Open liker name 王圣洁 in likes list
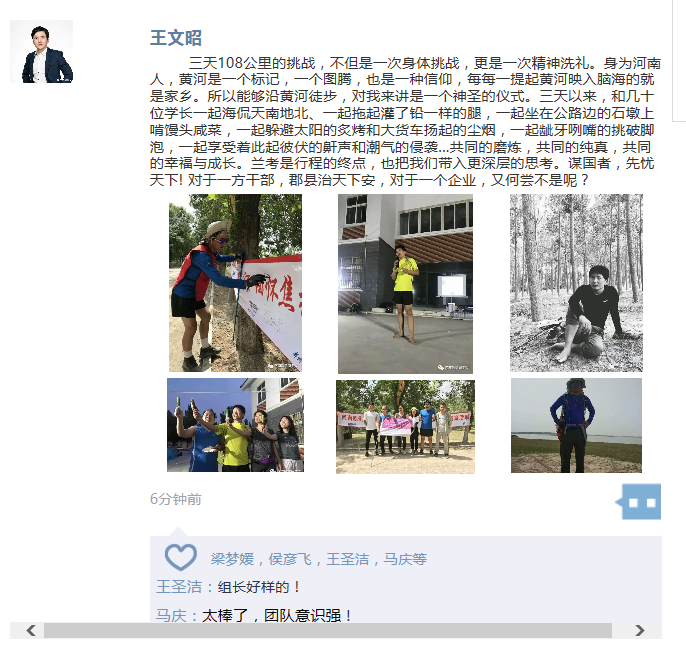Image resolution: width=686 pixels, height=655 pixels. point(347,559)
